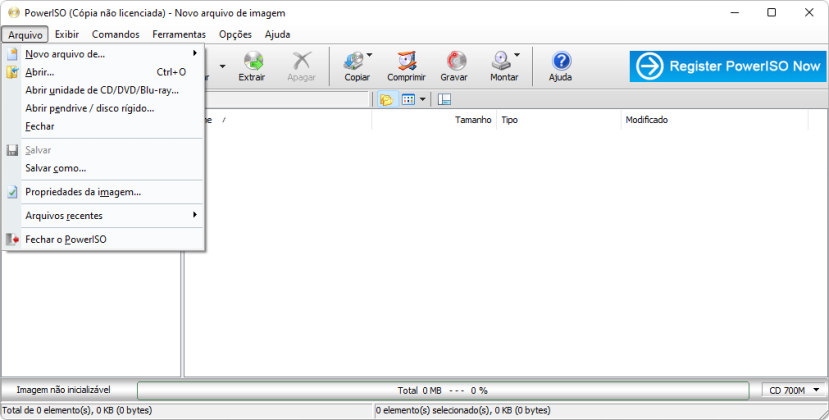Click the Extrair toolbar icon
The image size is (829, 420).
pyautogui.click(x=253, y=61)
